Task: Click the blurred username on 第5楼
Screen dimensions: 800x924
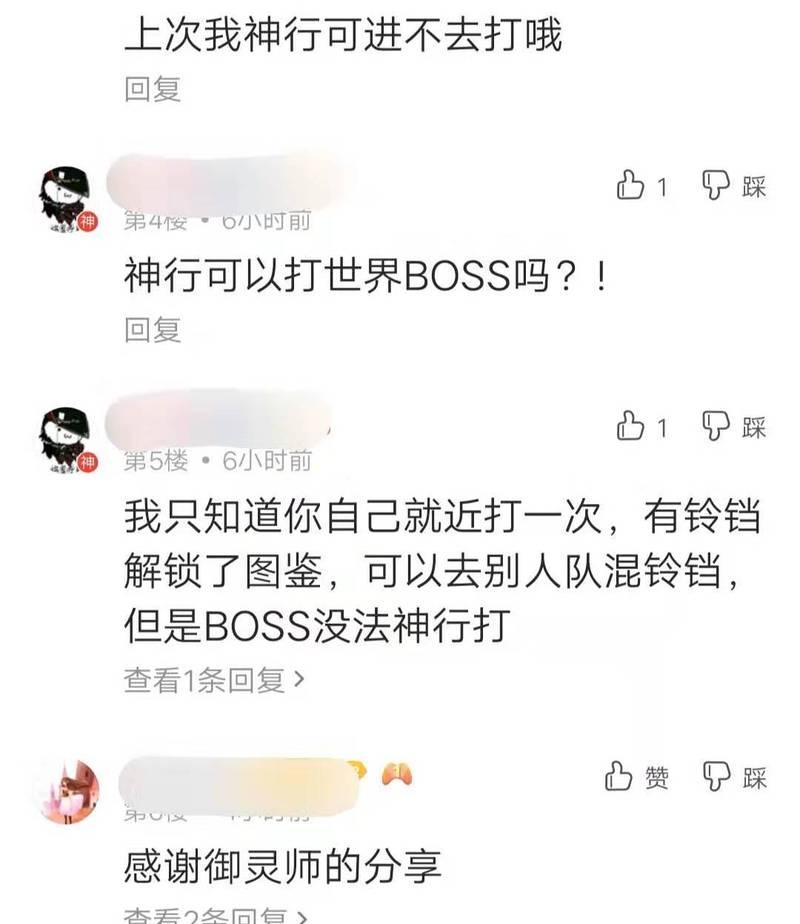Action: point(218,420)
